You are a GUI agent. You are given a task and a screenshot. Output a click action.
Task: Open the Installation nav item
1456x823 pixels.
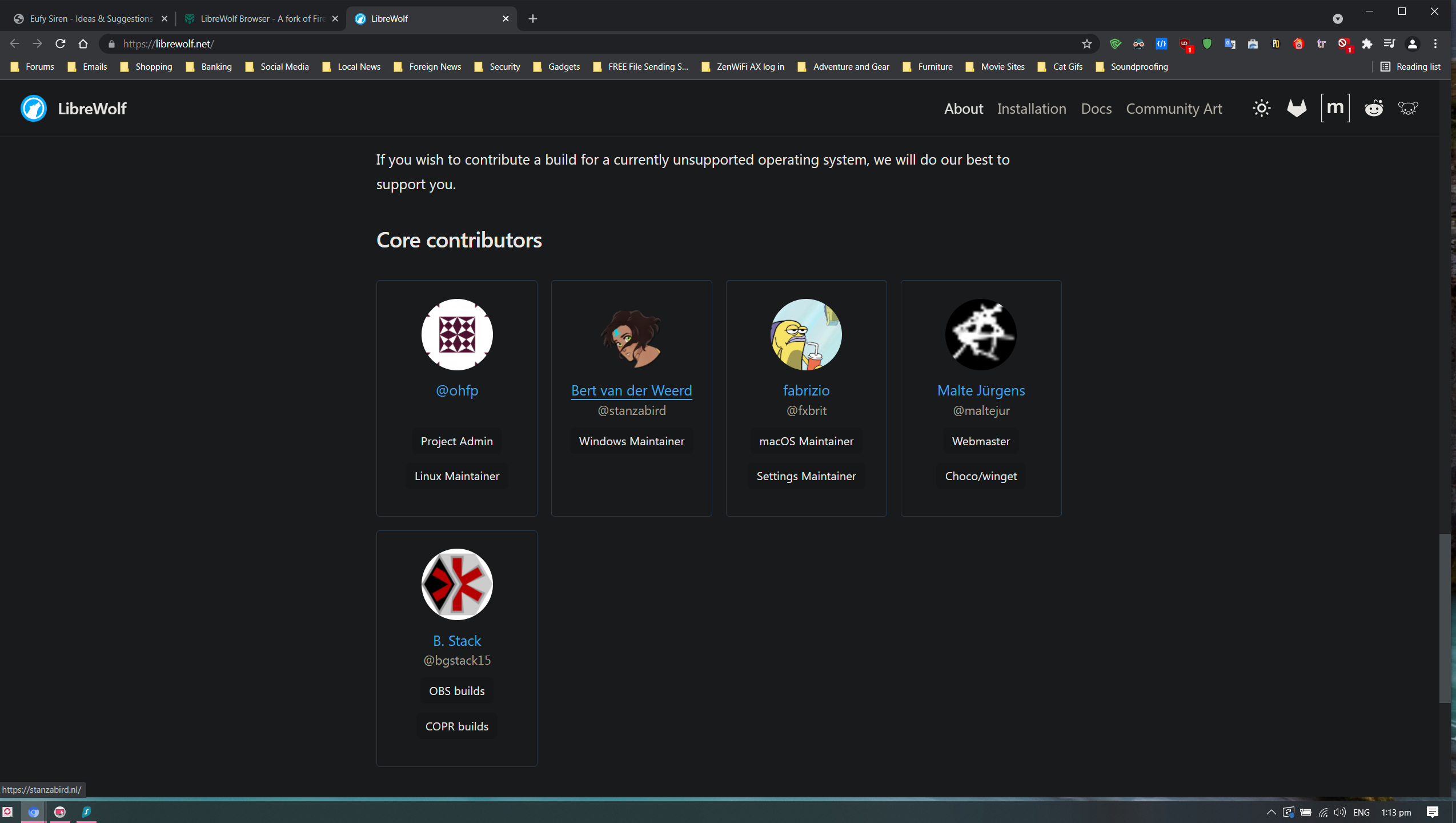(x=1031, y=109)
